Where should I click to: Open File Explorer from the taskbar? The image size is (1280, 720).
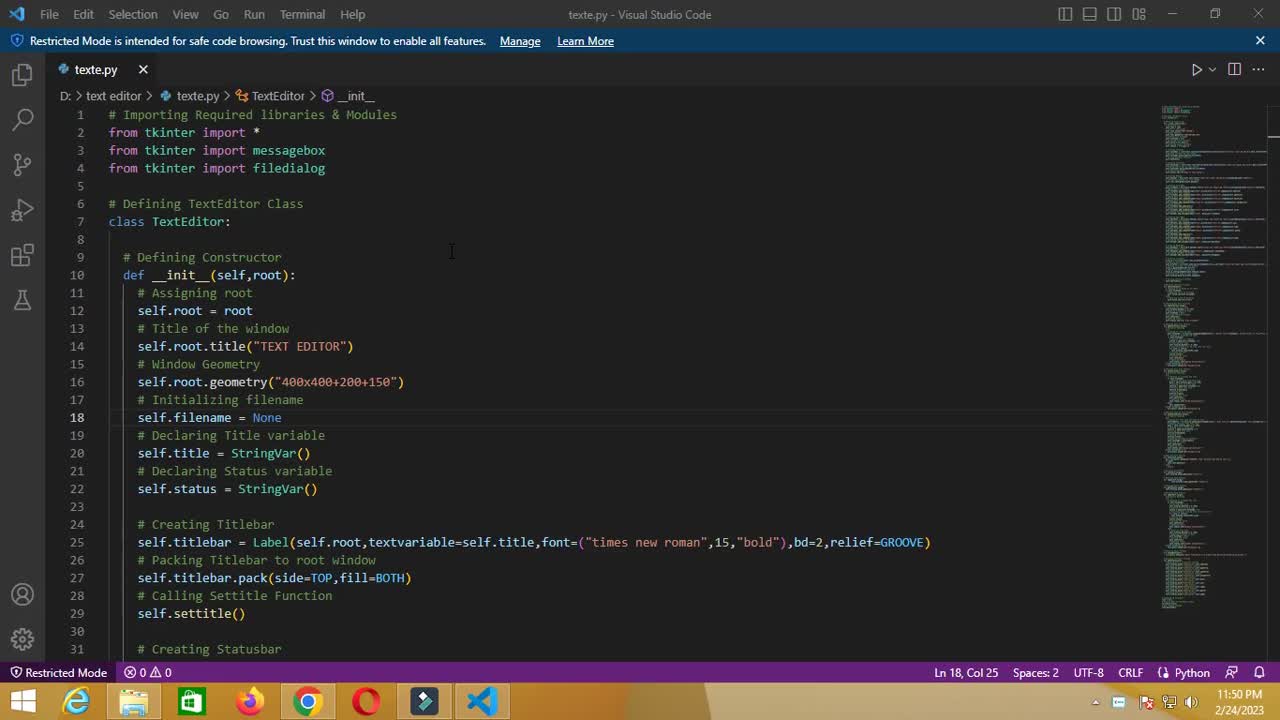(x=134, y=702)
